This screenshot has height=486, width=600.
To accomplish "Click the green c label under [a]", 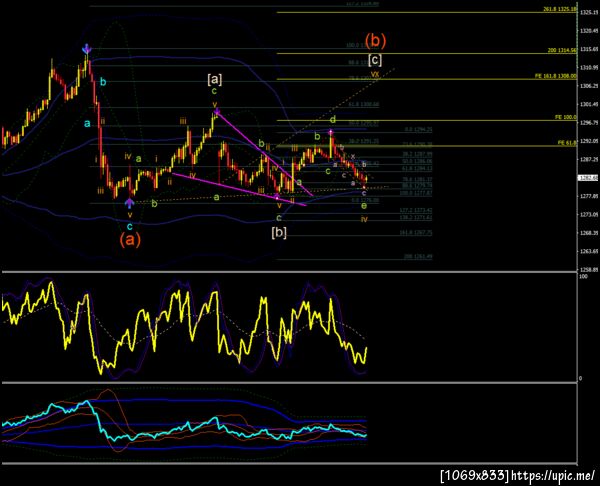I will tap(214, 91).
